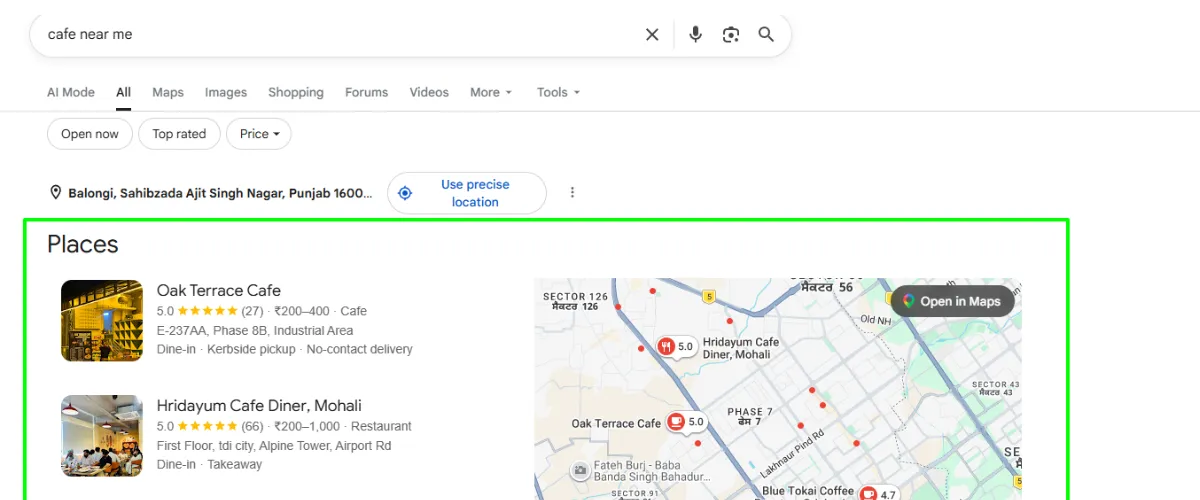Switch to AI Mode tab
1200x500 pixels.
[x=71, y=92]
